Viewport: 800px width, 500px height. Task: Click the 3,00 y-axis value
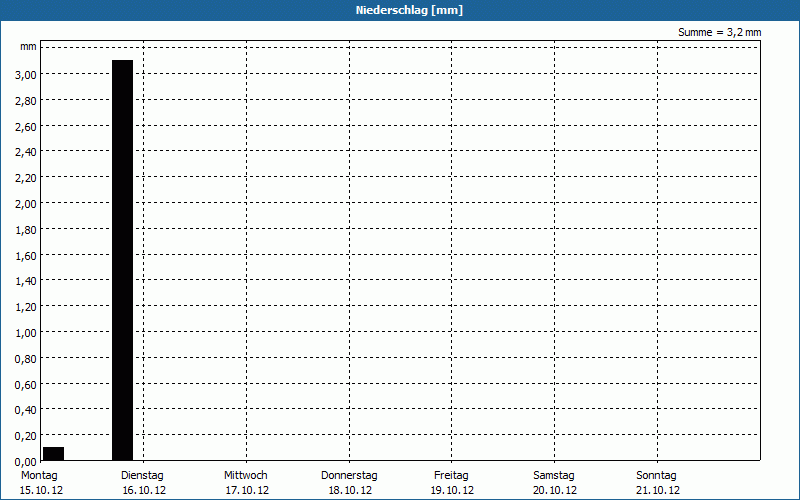click(26, 74)
